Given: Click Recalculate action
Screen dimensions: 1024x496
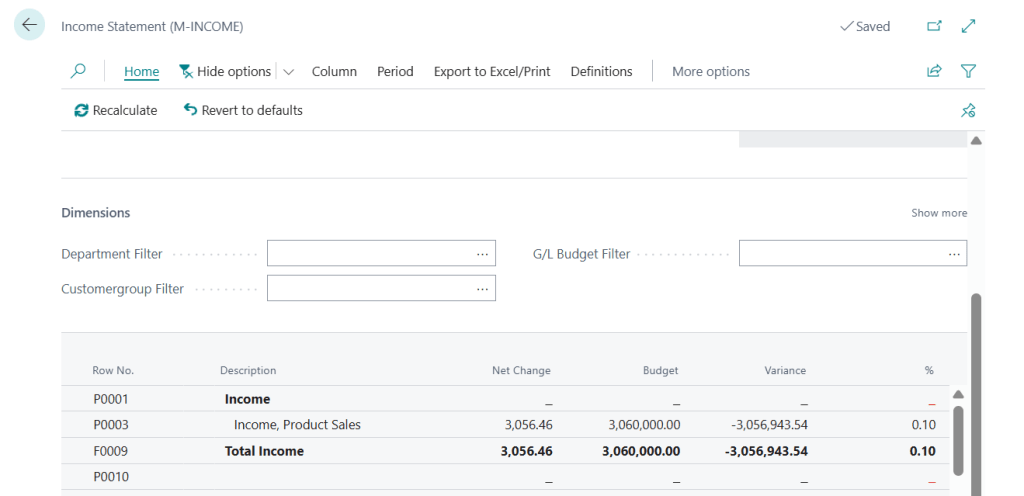Looking at the screenshot, I should (116, 110).
